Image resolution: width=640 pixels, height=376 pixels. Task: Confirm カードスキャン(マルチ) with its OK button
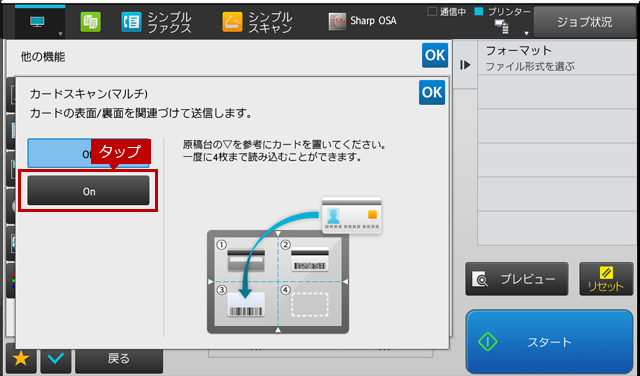[x=432, y=92]
